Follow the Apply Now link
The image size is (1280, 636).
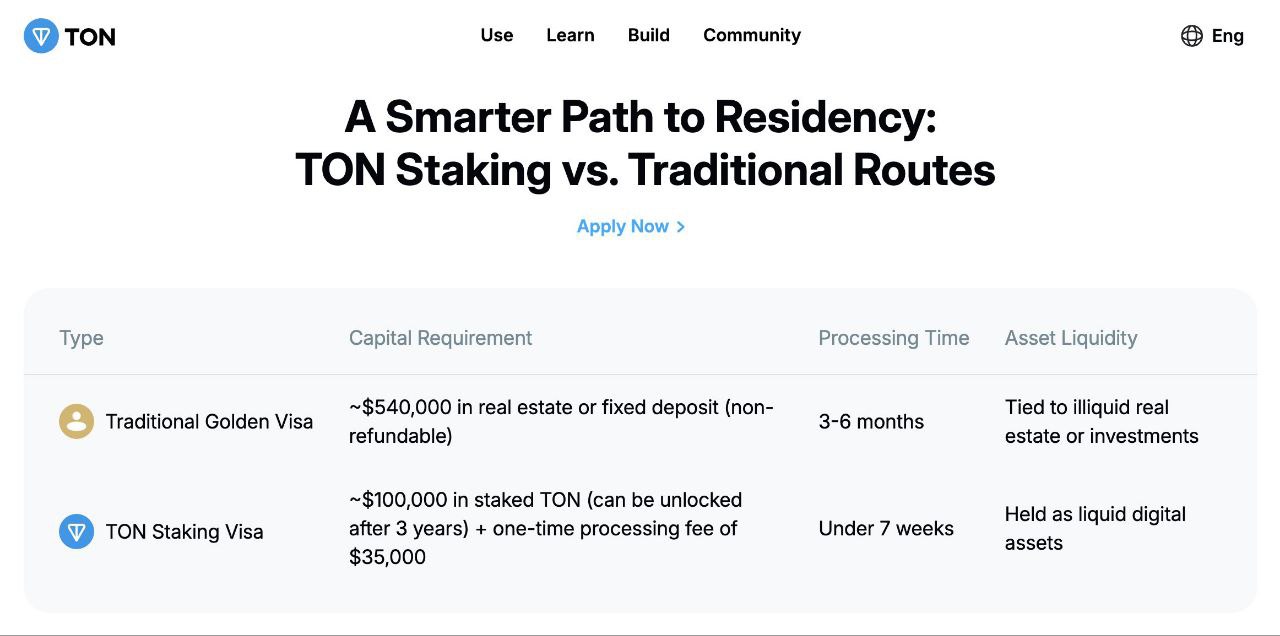coord(622,227)
